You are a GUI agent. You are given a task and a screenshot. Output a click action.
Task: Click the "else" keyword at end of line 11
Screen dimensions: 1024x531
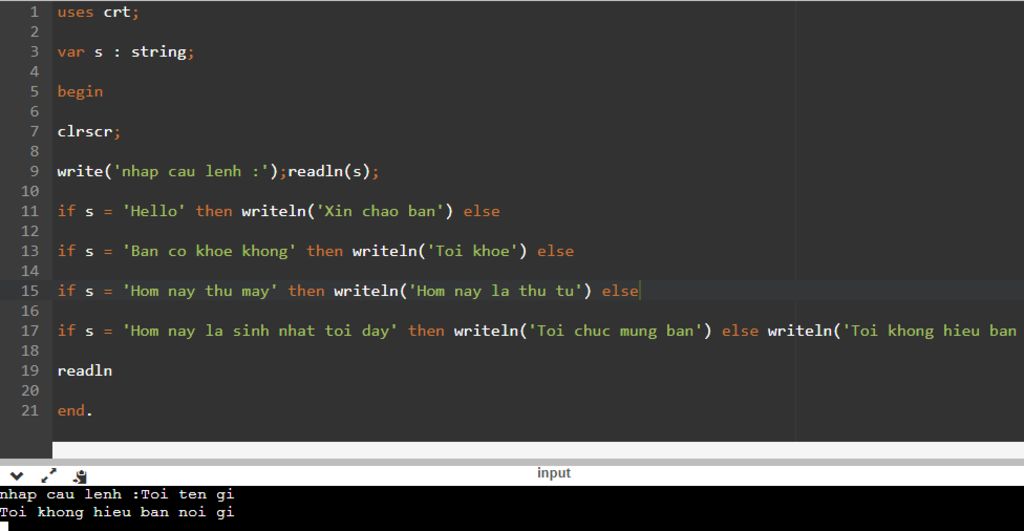(x=481, y=211)
